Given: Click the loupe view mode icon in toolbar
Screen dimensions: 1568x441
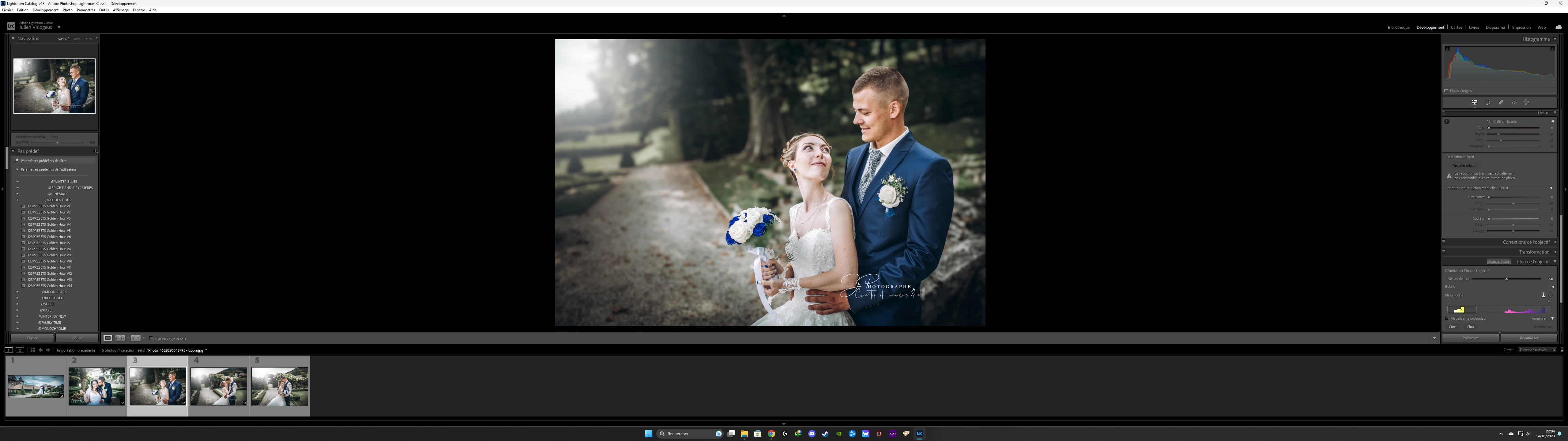Looking at the screenshot, I should click(108, 338).
